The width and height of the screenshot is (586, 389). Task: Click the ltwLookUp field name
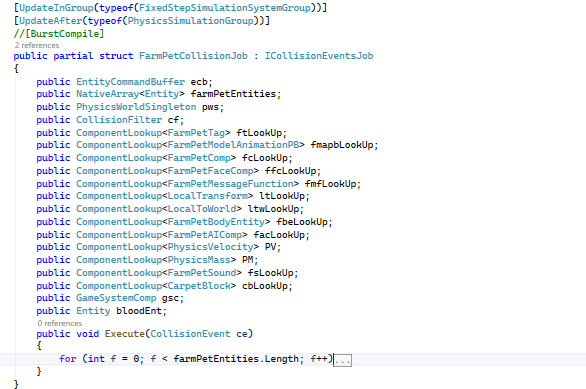274,209
